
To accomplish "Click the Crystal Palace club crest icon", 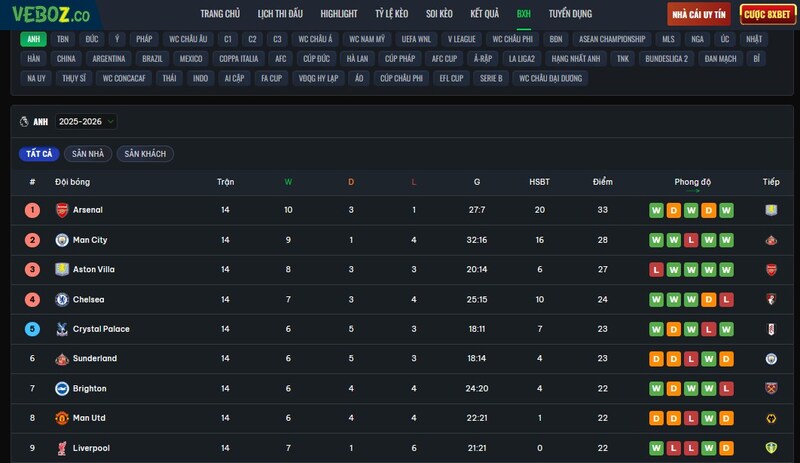I will 62,329.
